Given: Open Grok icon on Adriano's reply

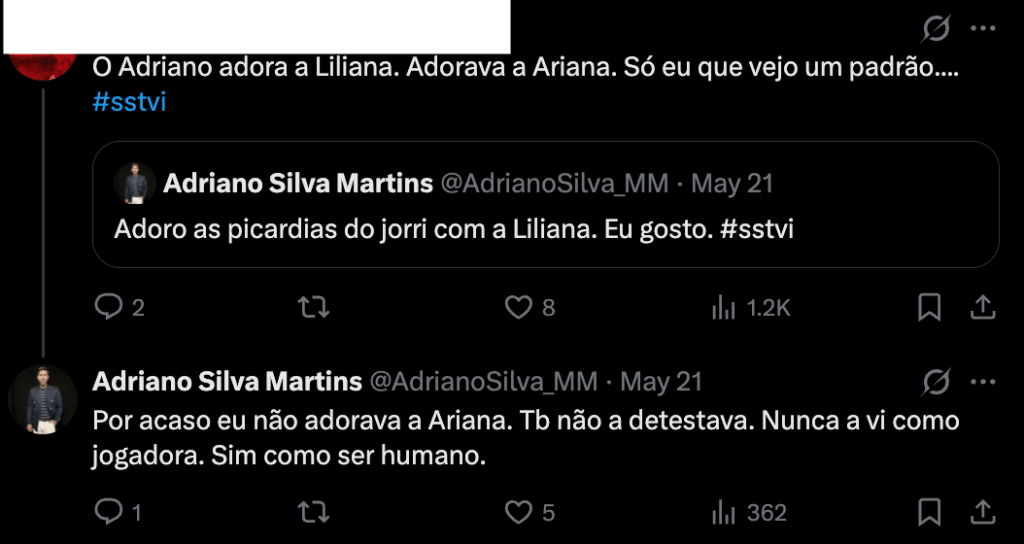Looking at the screenshot, I should click(936, 382).
